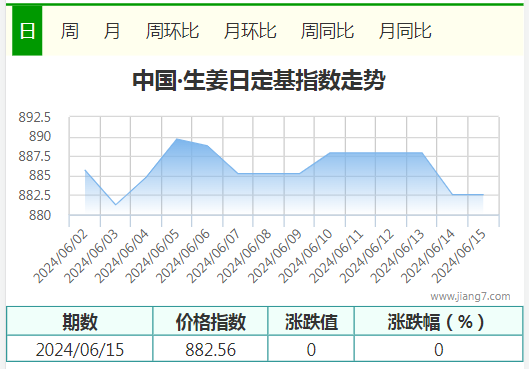Switch to the 周 weekly tab
The width and height of the screenshot is (529, 369).
click(x=70, y=31)
